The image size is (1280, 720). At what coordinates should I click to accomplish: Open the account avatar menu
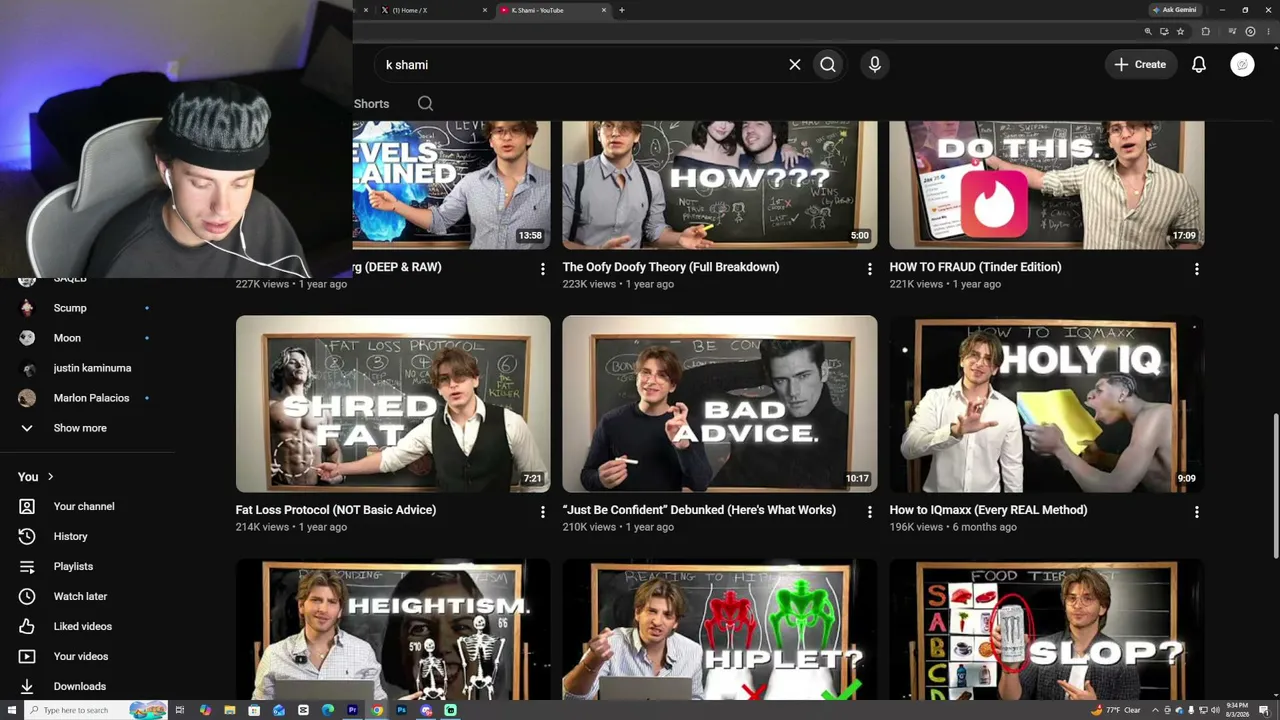pyautogui.click(x=1242, y=65)
